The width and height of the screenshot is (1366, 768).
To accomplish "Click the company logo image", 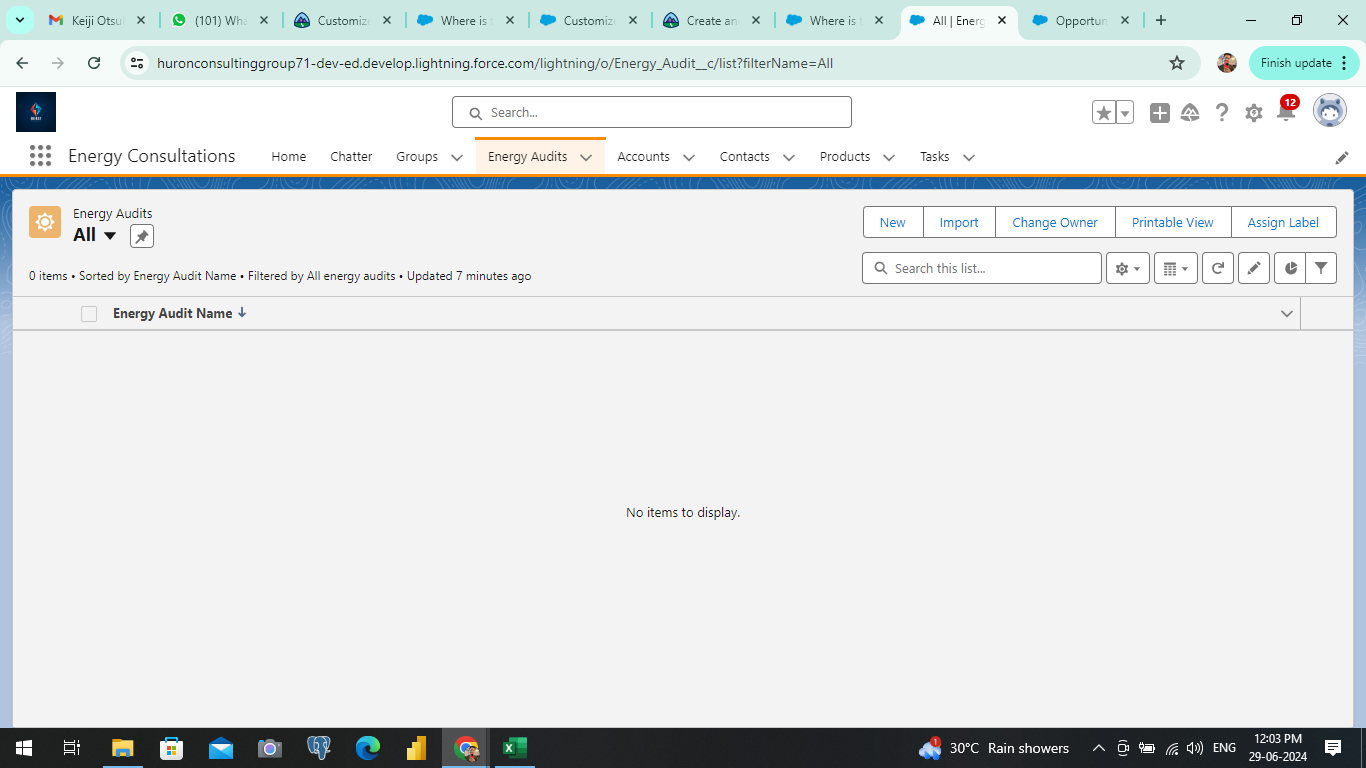I will click(x=36, y=112).
